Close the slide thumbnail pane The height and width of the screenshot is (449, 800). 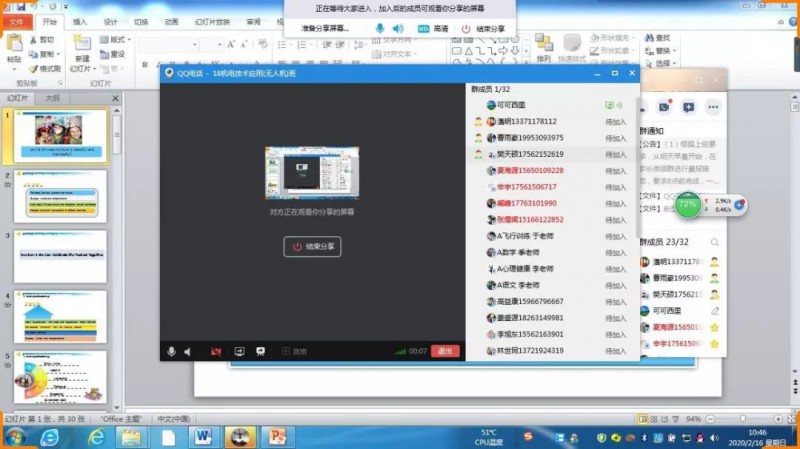115,98
